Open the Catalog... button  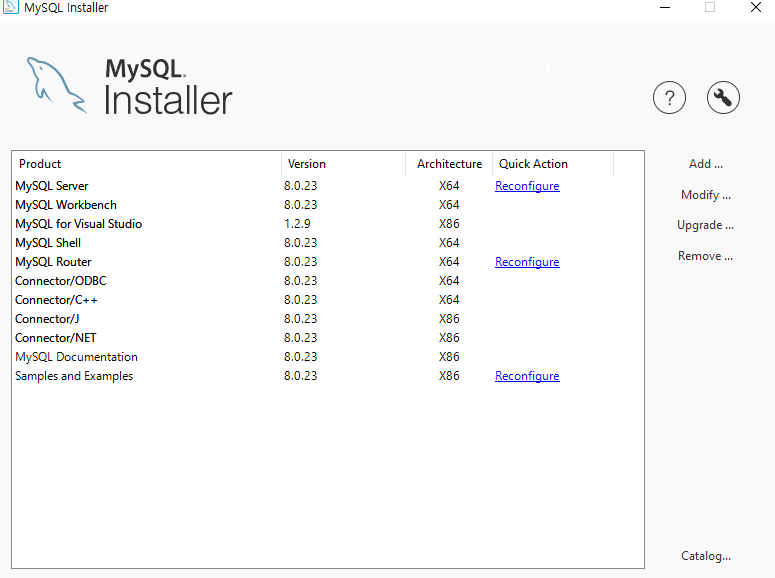[x=706, y=556]
